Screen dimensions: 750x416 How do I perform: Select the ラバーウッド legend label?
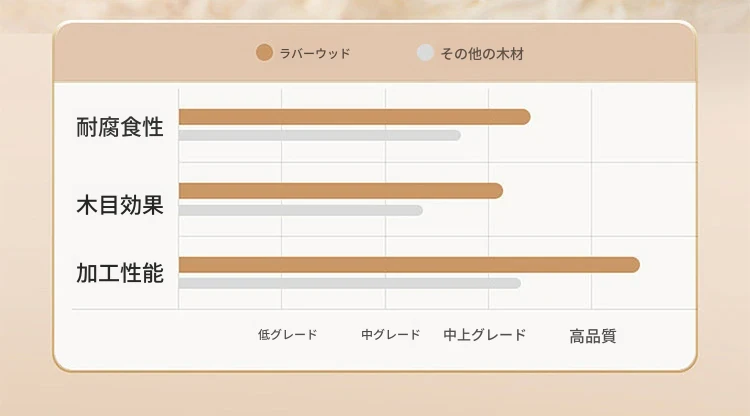pyautogui.click(x=315, y=53)
